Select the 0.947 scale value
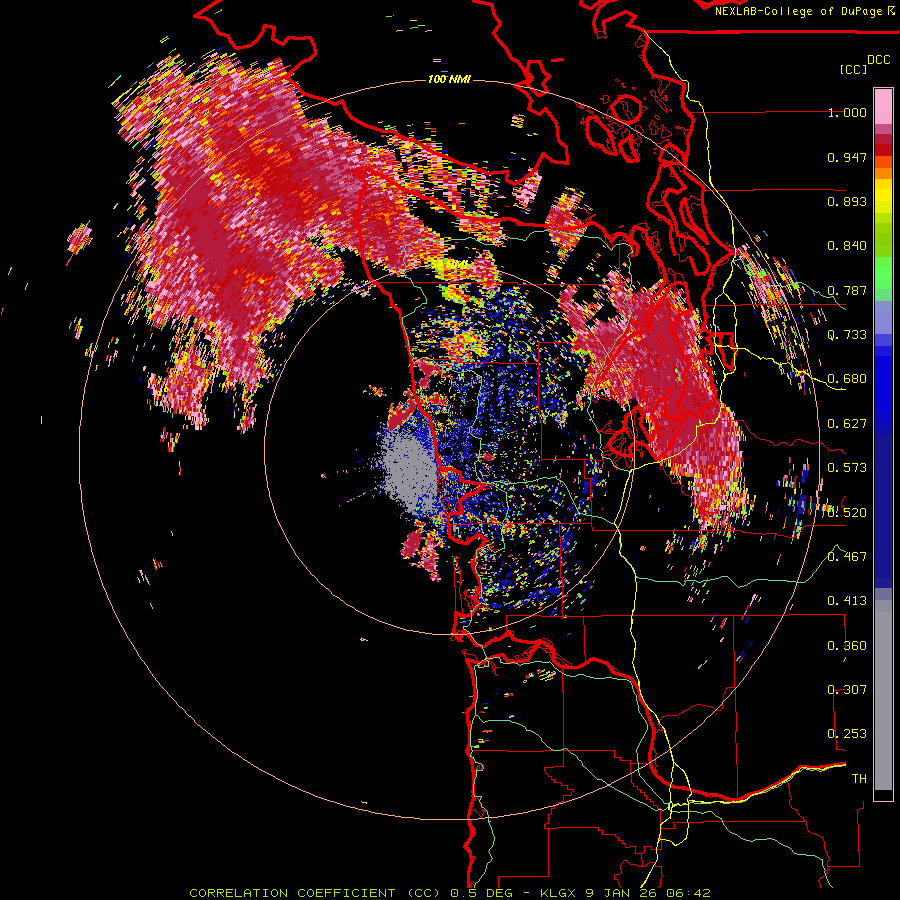This screenshot has width=900, height=900. pyautogui.click(x=847, y=157)
